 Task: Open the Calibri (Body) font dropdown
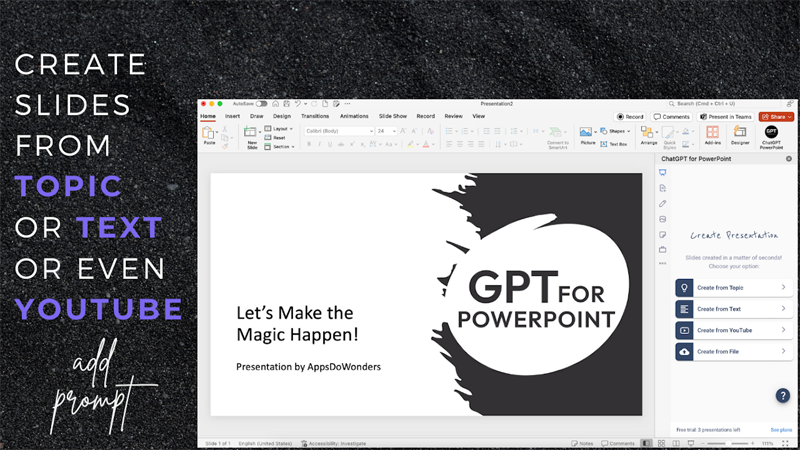(338, 130)
